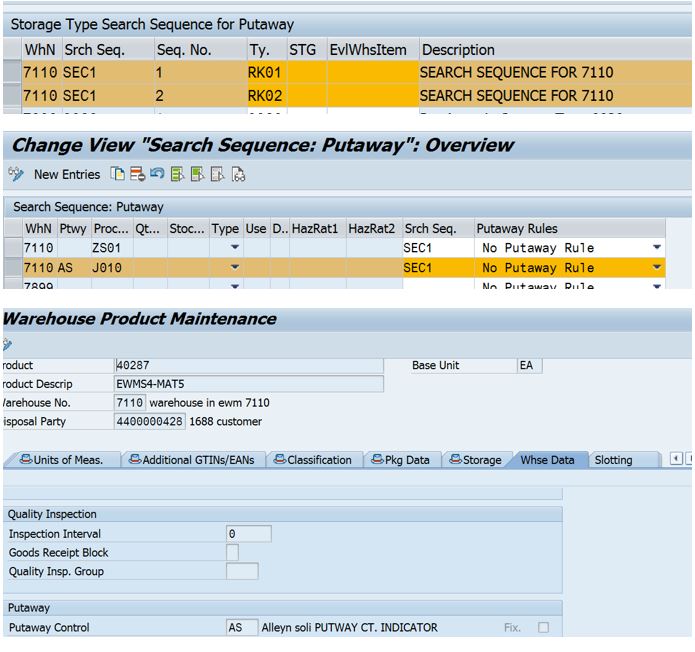Open the Pkg Data tab

(x=400, y=460)
